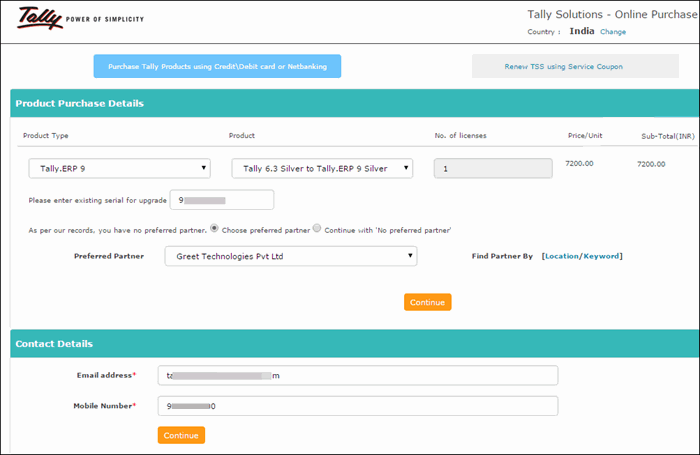Viewport: 700px width, 455px height.
Task: Open the Product Type dropdown showing Tally.ERP 9
Action: click(x=120, y=168)
